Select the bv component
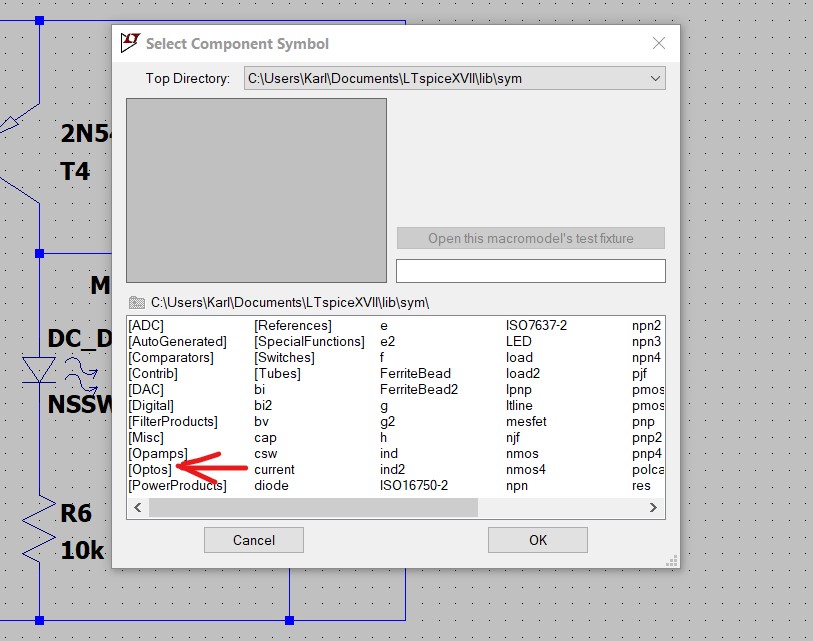 pos(261,422)
